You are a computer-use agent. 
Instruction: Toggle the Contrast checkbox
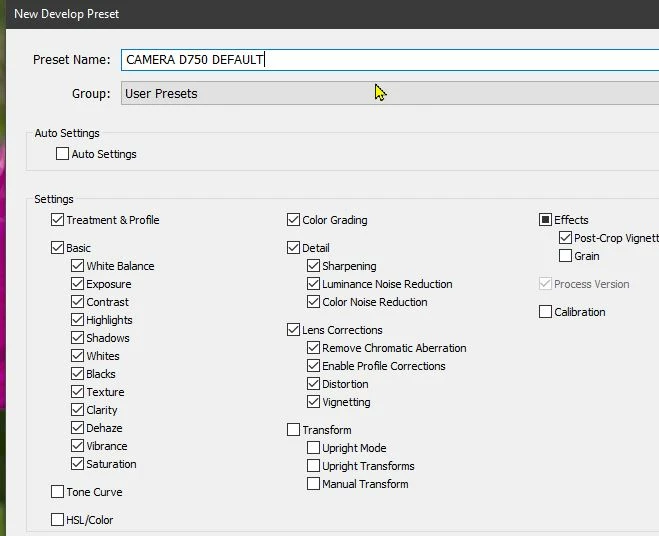[x=77, y=302]
